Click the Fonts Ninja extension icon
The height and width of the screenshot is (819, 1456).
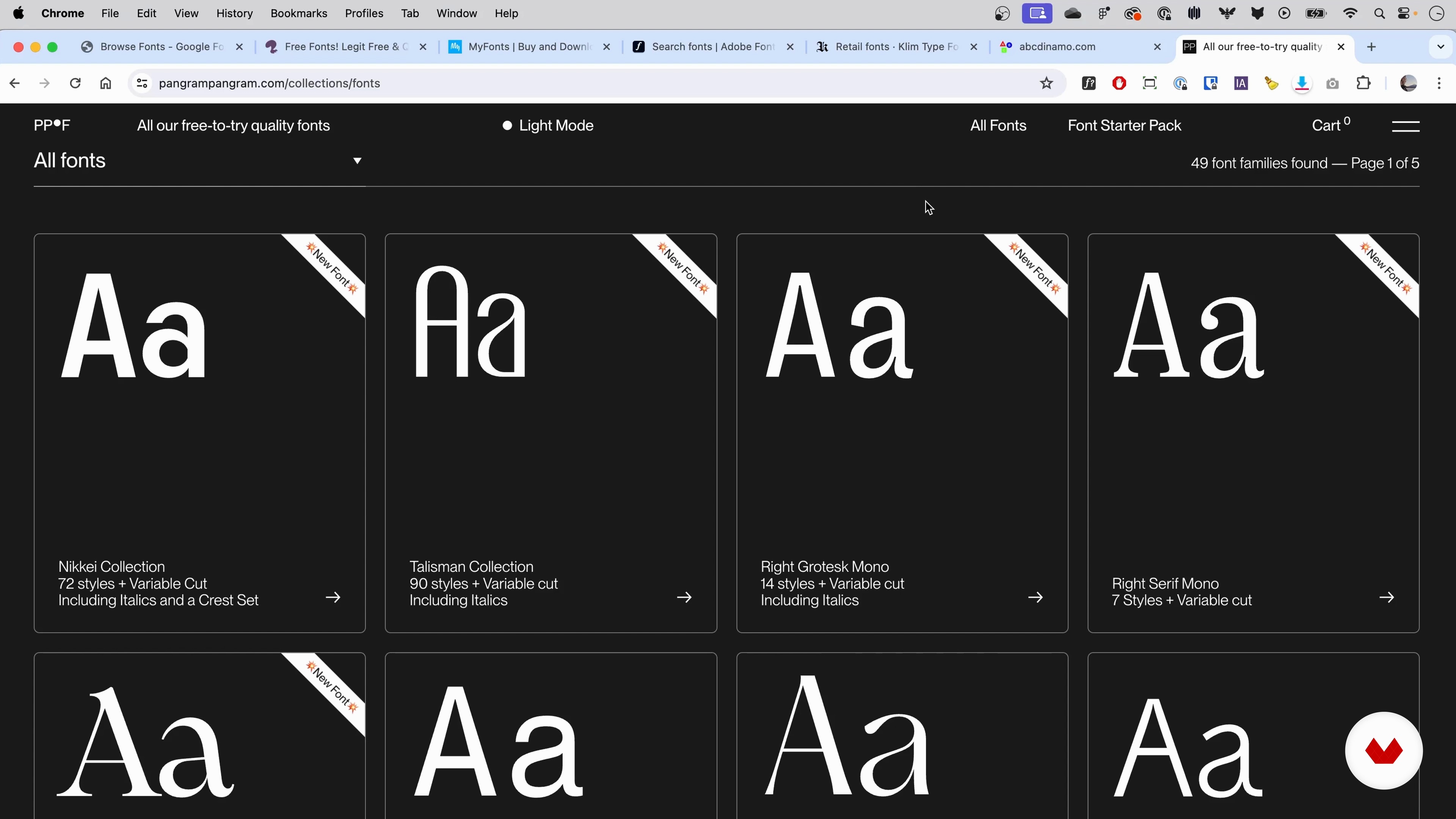point(1089,84)
